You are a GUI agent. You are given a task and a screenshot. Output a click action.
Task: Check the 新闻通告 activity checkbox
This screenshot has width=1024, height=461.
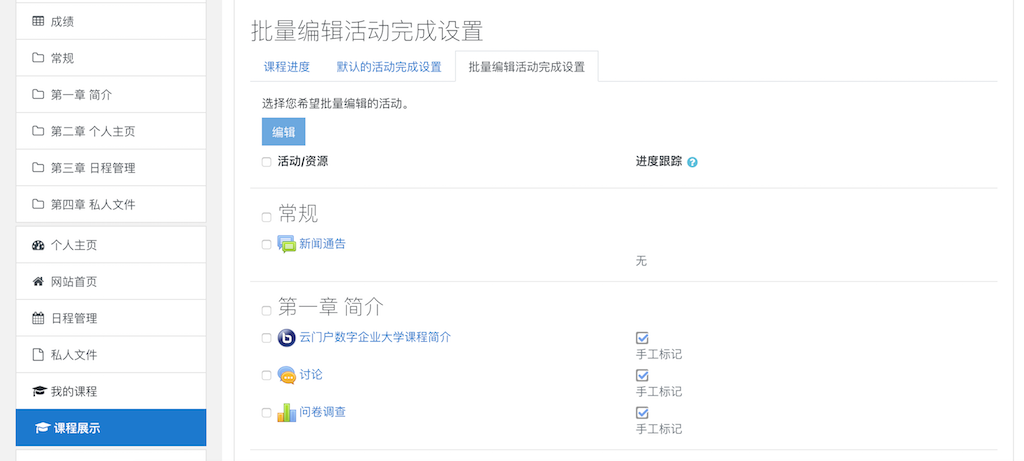click(x=266, y=244)
